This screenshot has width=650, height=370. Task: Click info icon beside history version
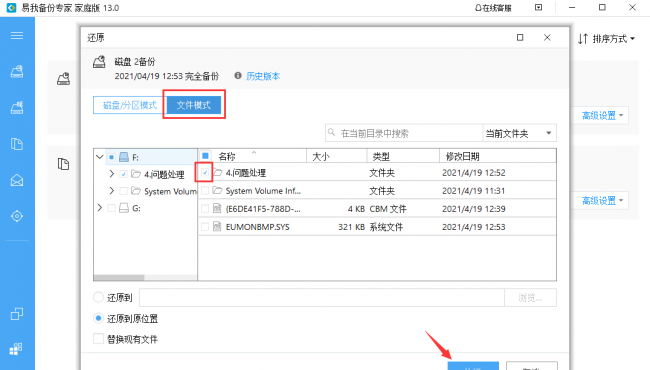(x=238, y=75)
